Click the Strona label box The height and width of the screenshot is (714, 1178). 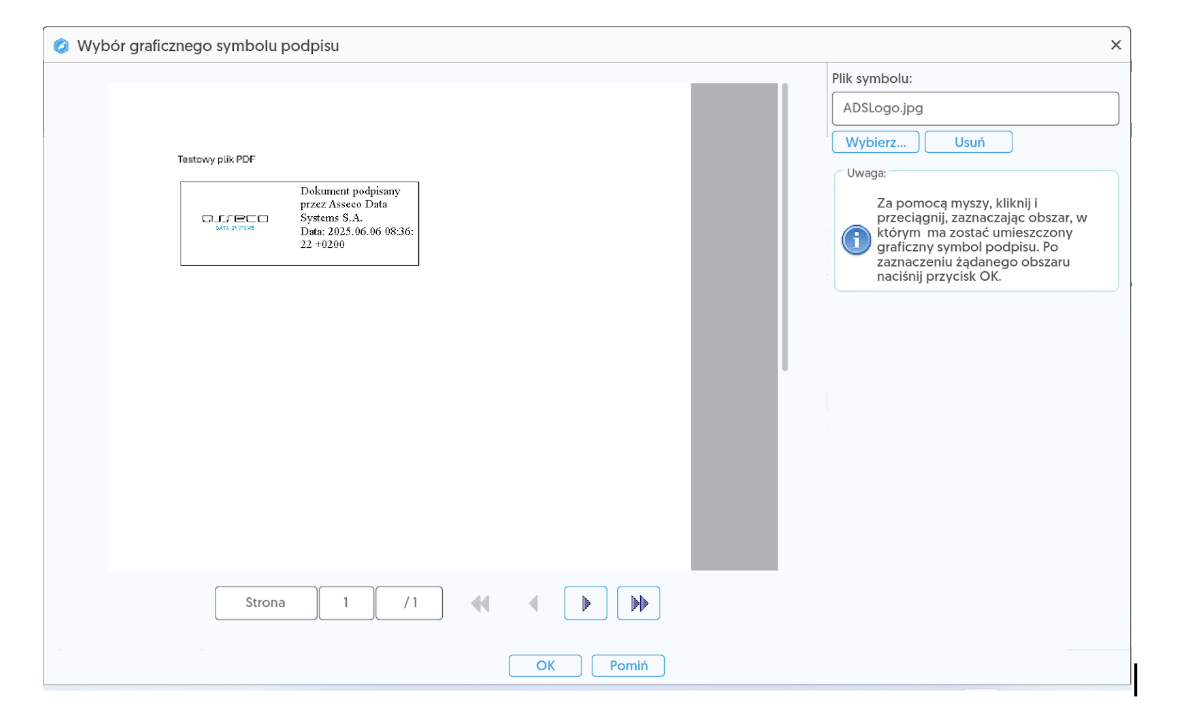coord(266,603)
